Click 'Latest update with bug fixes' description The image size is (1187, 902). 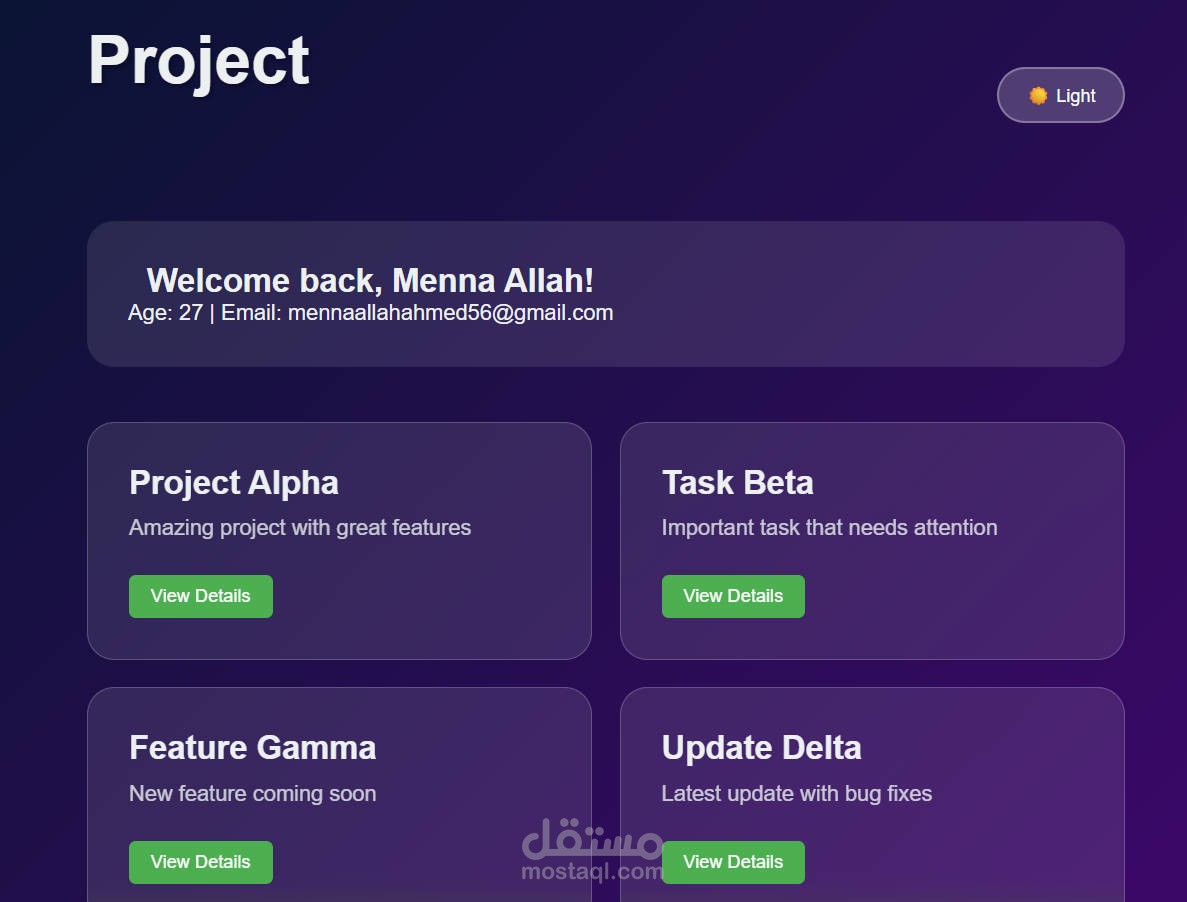(x=796, y=794)
